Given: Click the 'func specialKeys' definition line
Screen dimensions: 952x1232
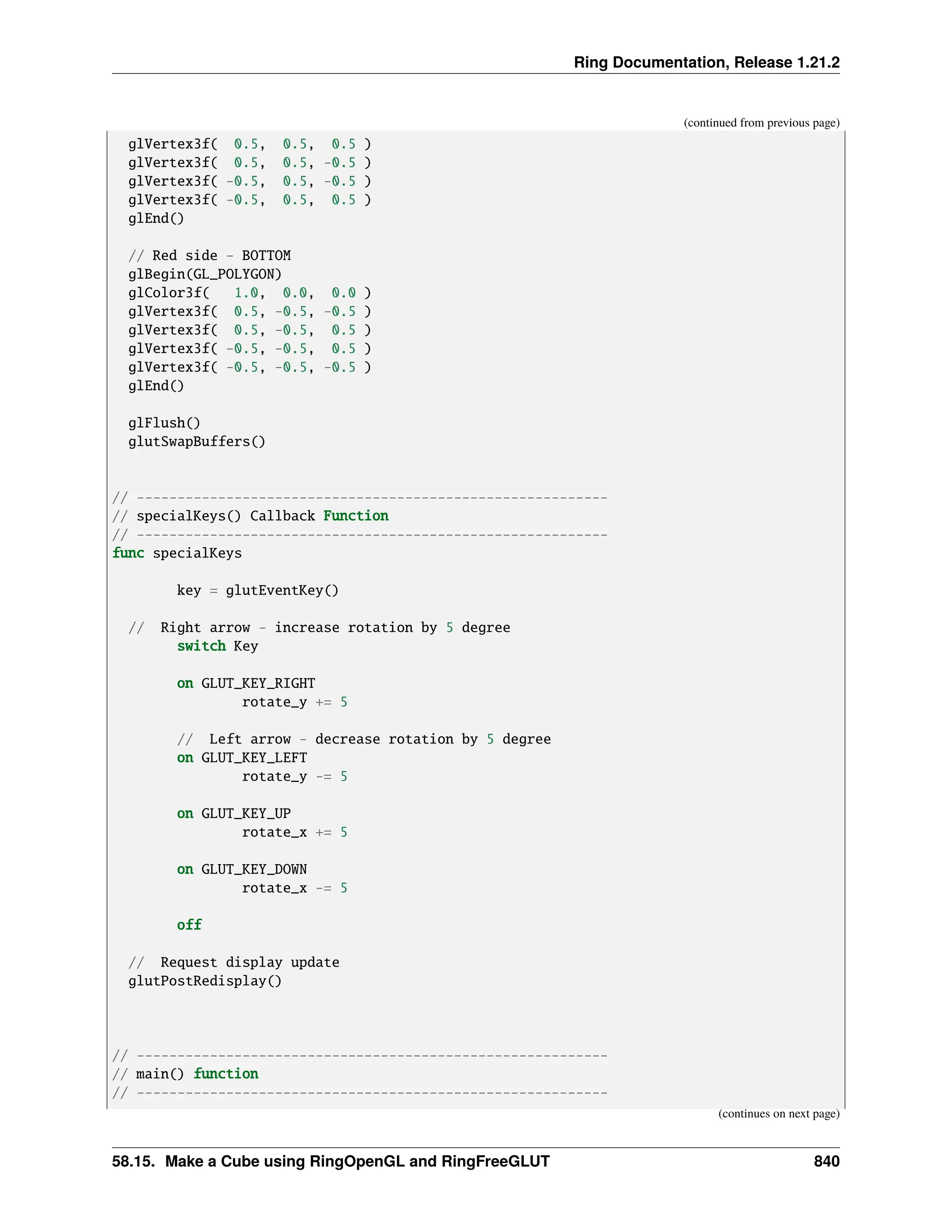Looking at the screenshot, I should pos(177,553).
